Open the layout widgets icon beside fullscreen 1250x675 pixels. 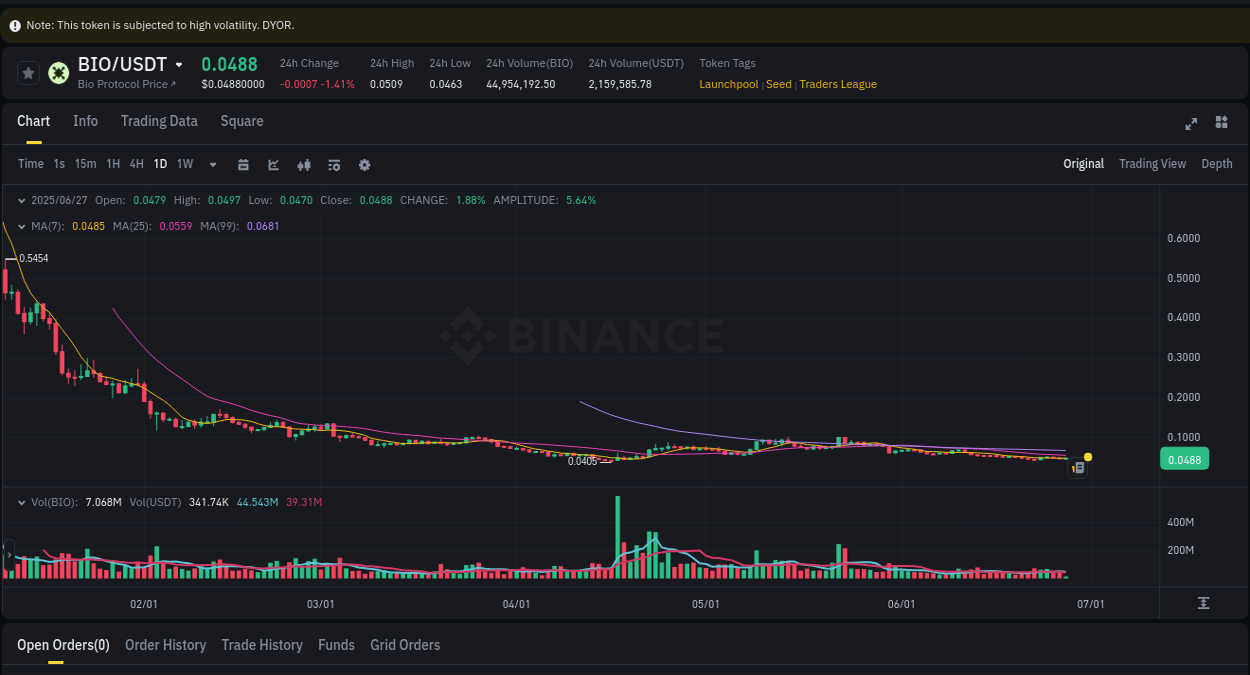tap(1221, 122)
